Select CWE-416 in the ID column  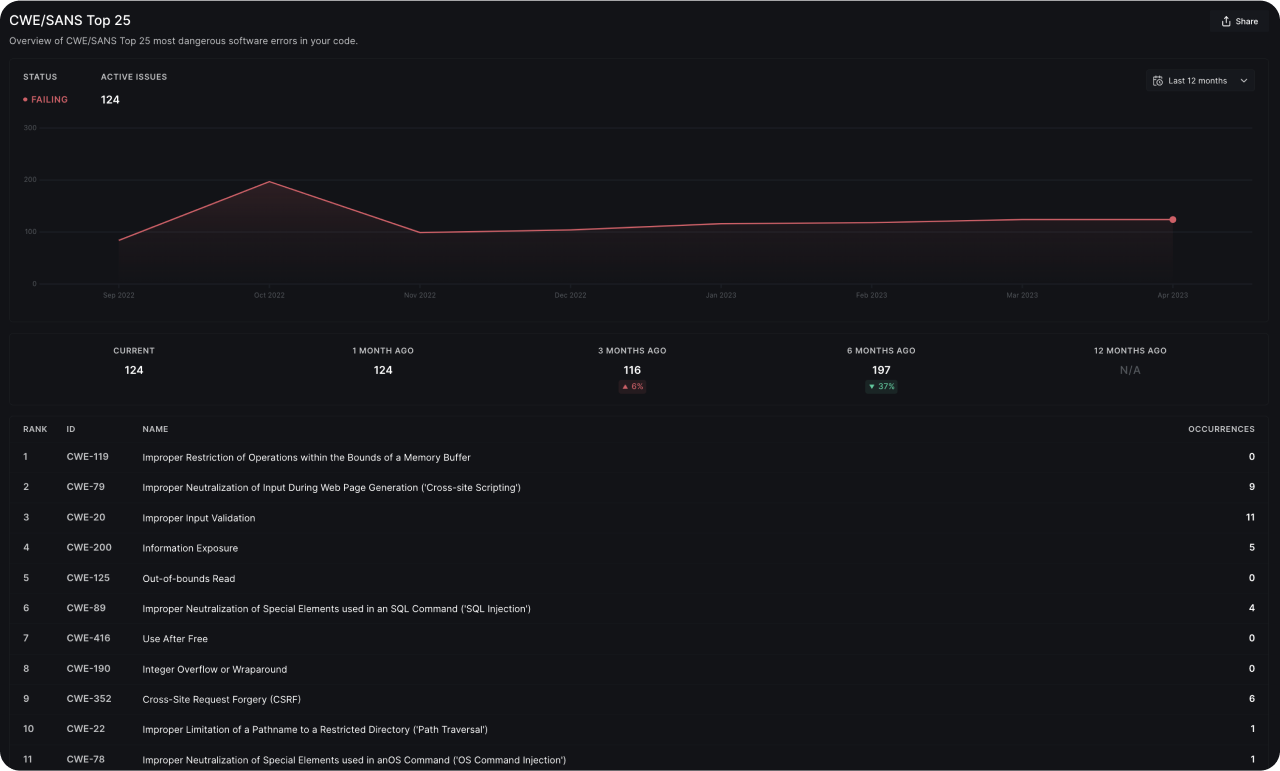(x=88, y=638)
